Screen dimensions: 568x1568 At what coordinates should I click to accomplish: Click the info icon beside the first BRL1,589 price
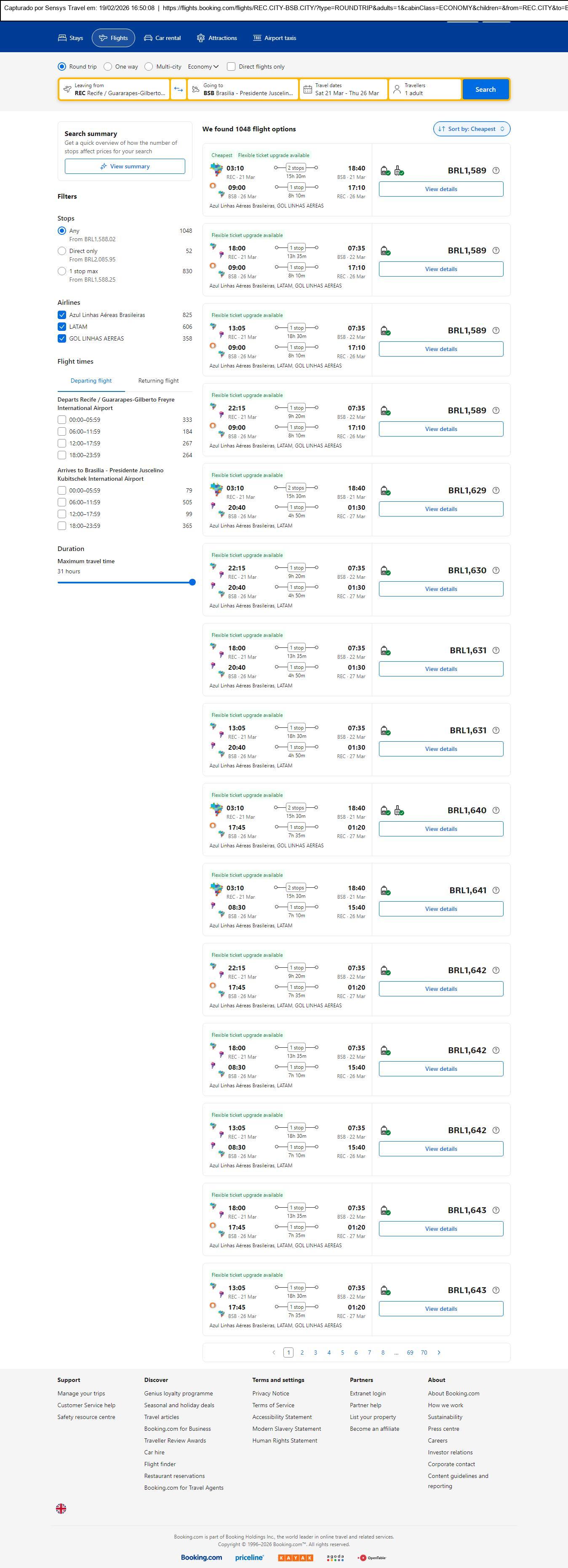[x=496, y=170]
